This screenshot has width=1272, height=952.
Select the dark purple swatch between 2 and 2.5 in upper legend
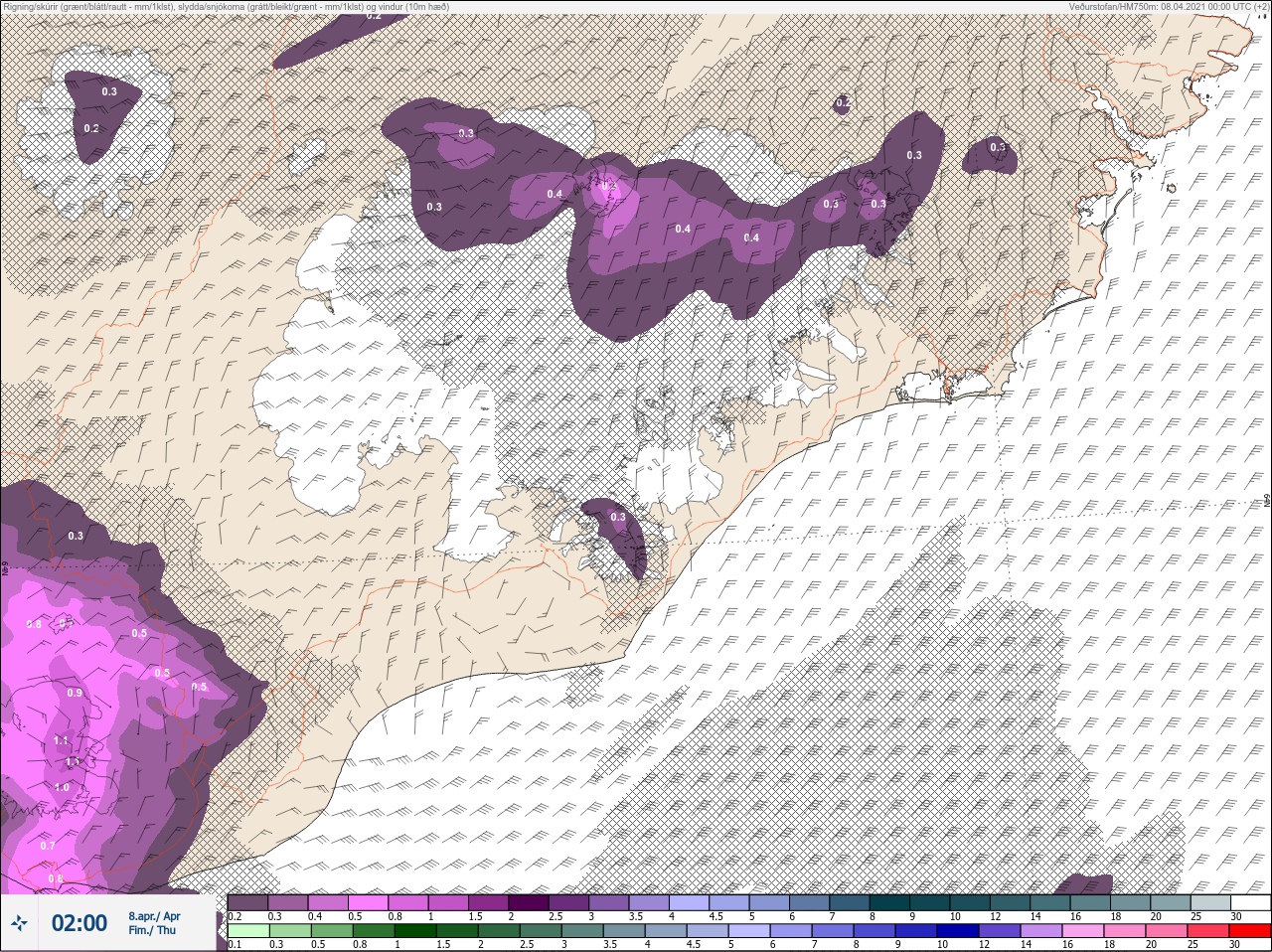[529, 902]
